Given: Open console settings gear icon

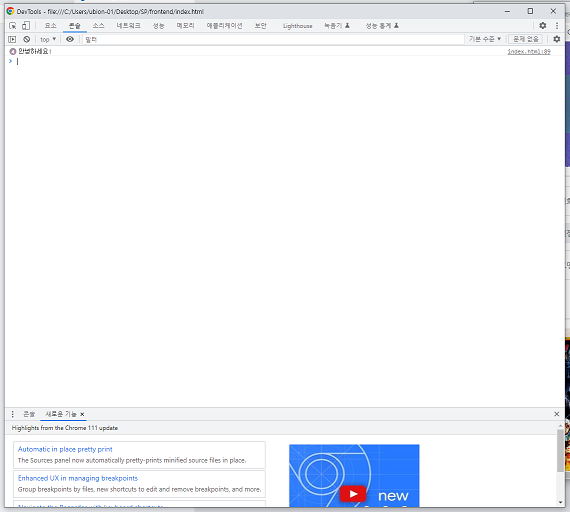Looking at the screenshot, I should tap(557, 39).
